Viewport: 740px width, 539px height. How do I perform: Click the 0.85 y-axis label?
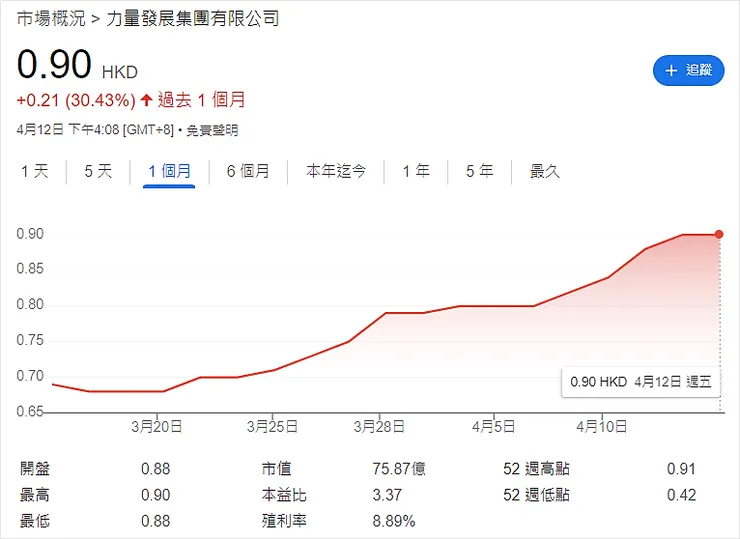30,269
